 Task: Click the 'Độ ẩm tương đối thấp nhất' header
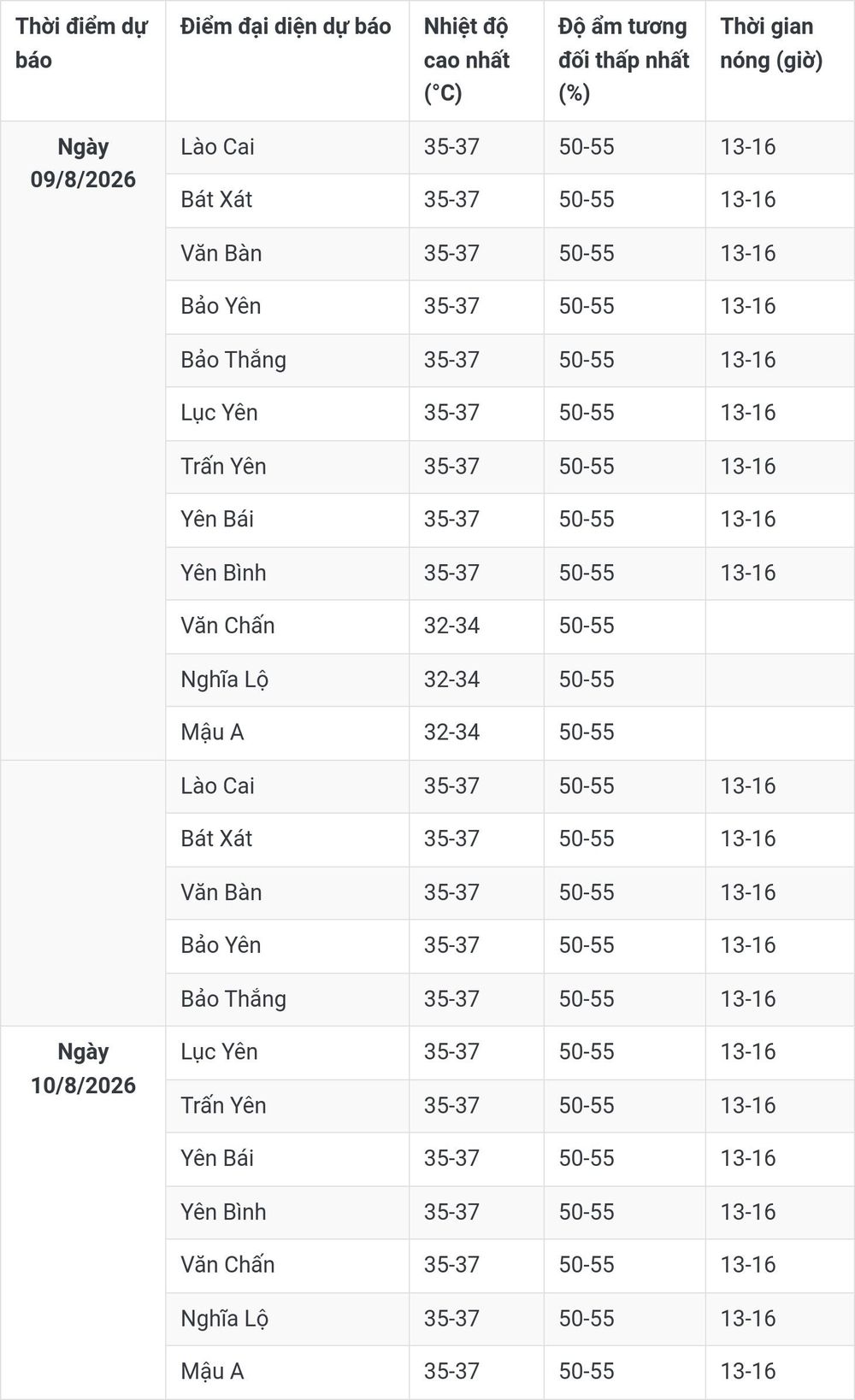pos(624,61)
